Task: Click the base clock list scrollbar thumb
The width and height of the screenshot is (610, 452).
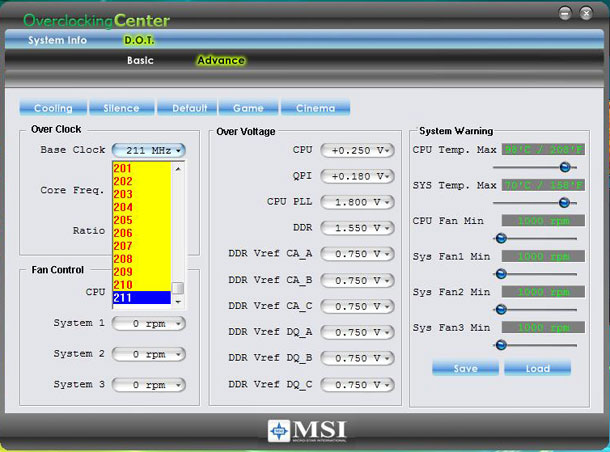Action: (x=178, y=288)
